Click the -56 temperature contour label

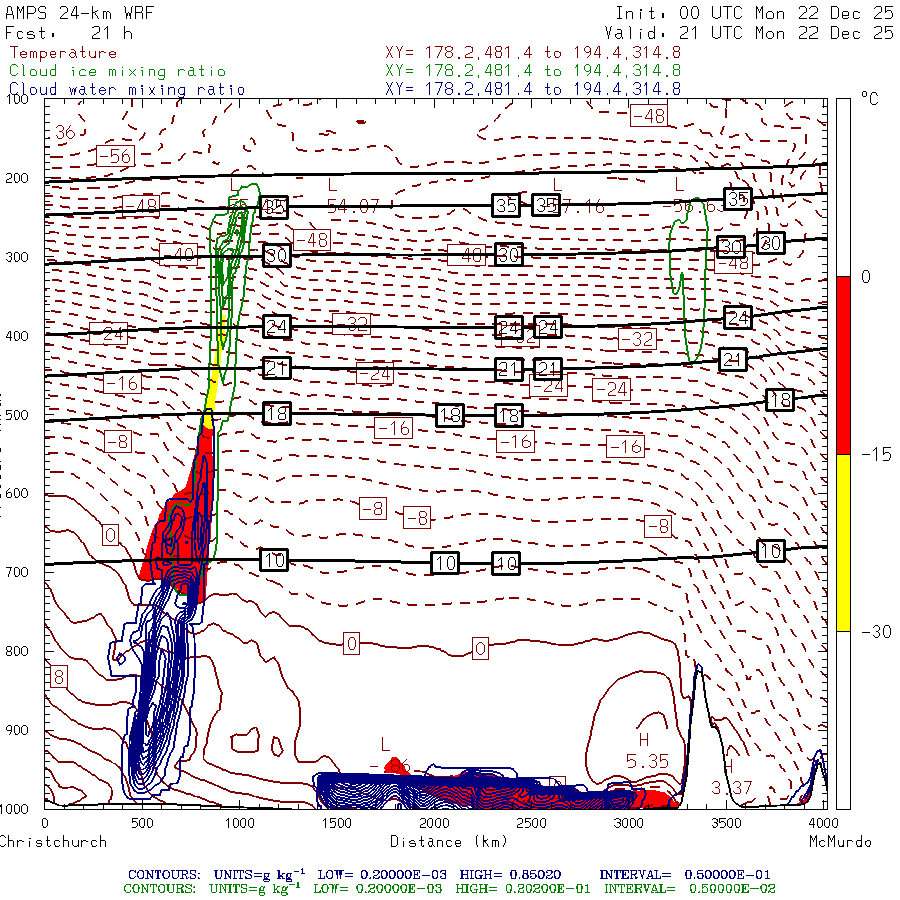[x=114, y=156]
